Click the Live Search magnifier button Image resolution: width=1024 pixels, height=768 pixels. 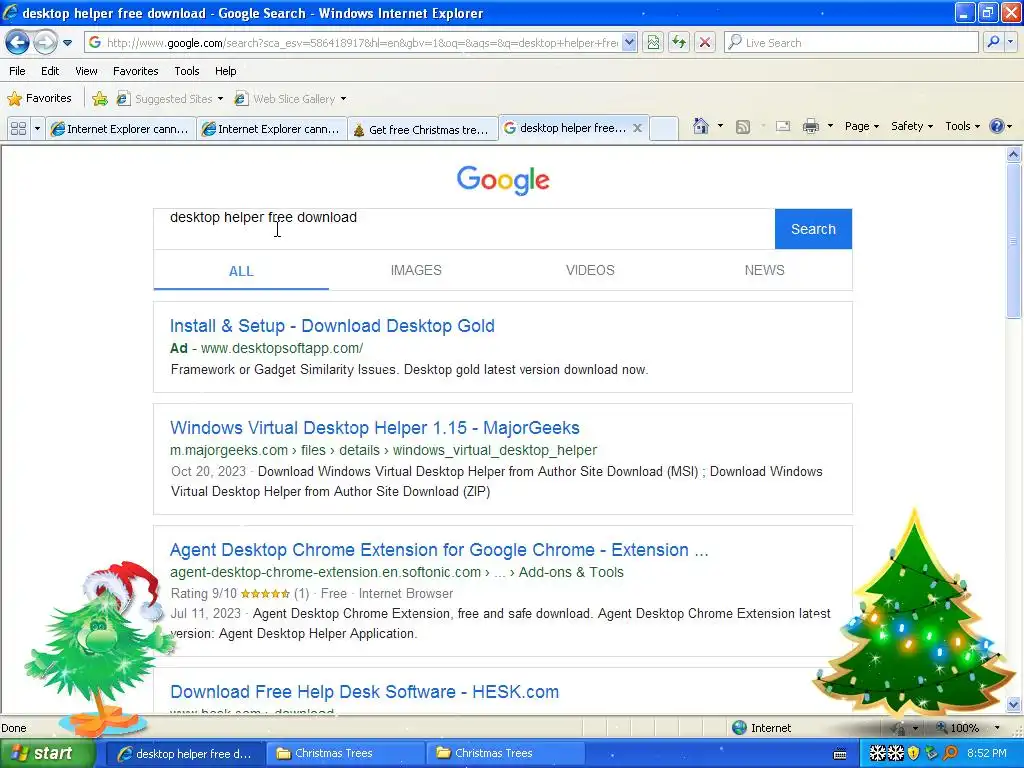coord(993,43)
